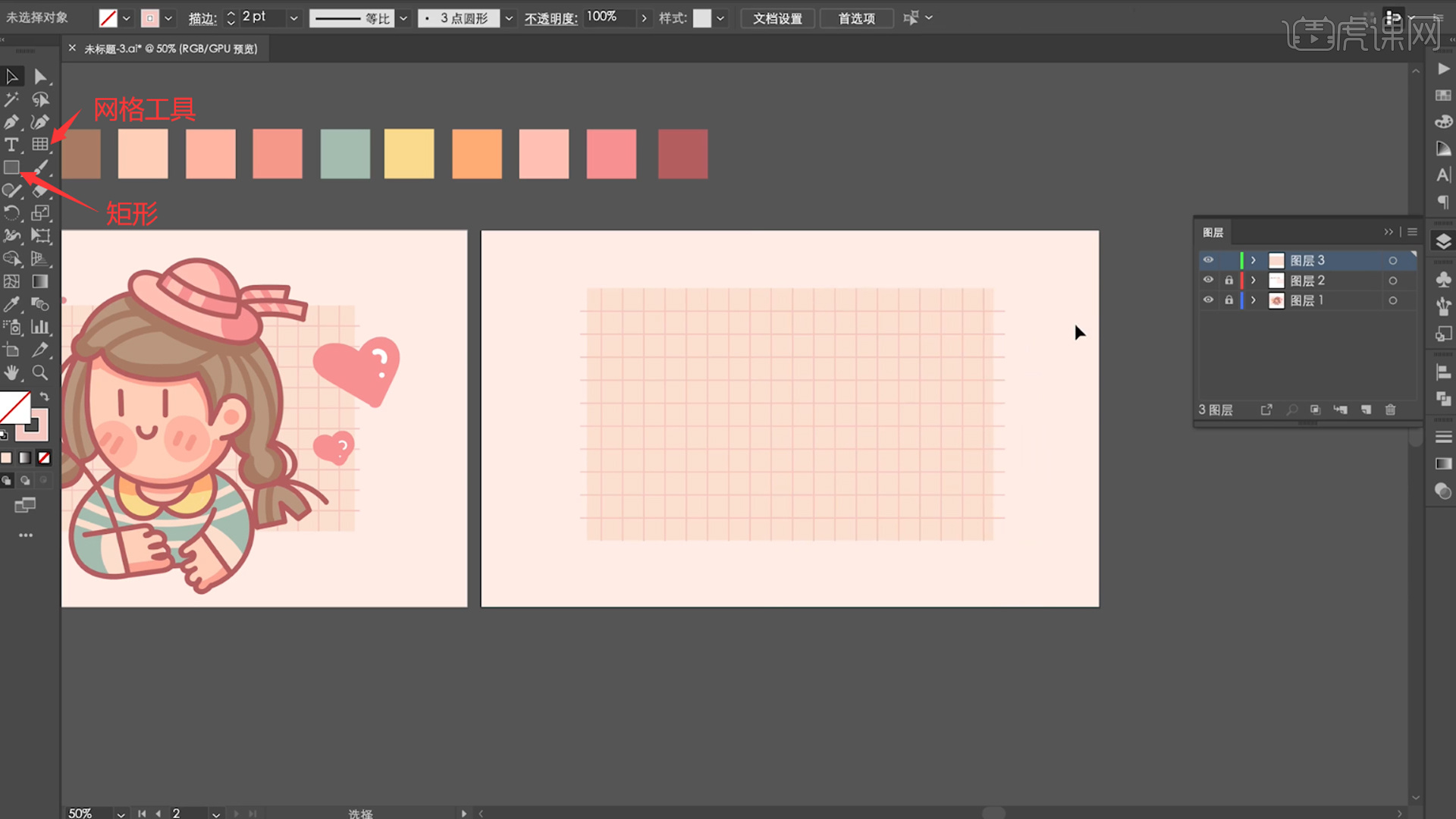The image size is (1456, 819).
Task: Open the 3 点圆形 brush dropdown
Action: (509, 18)
